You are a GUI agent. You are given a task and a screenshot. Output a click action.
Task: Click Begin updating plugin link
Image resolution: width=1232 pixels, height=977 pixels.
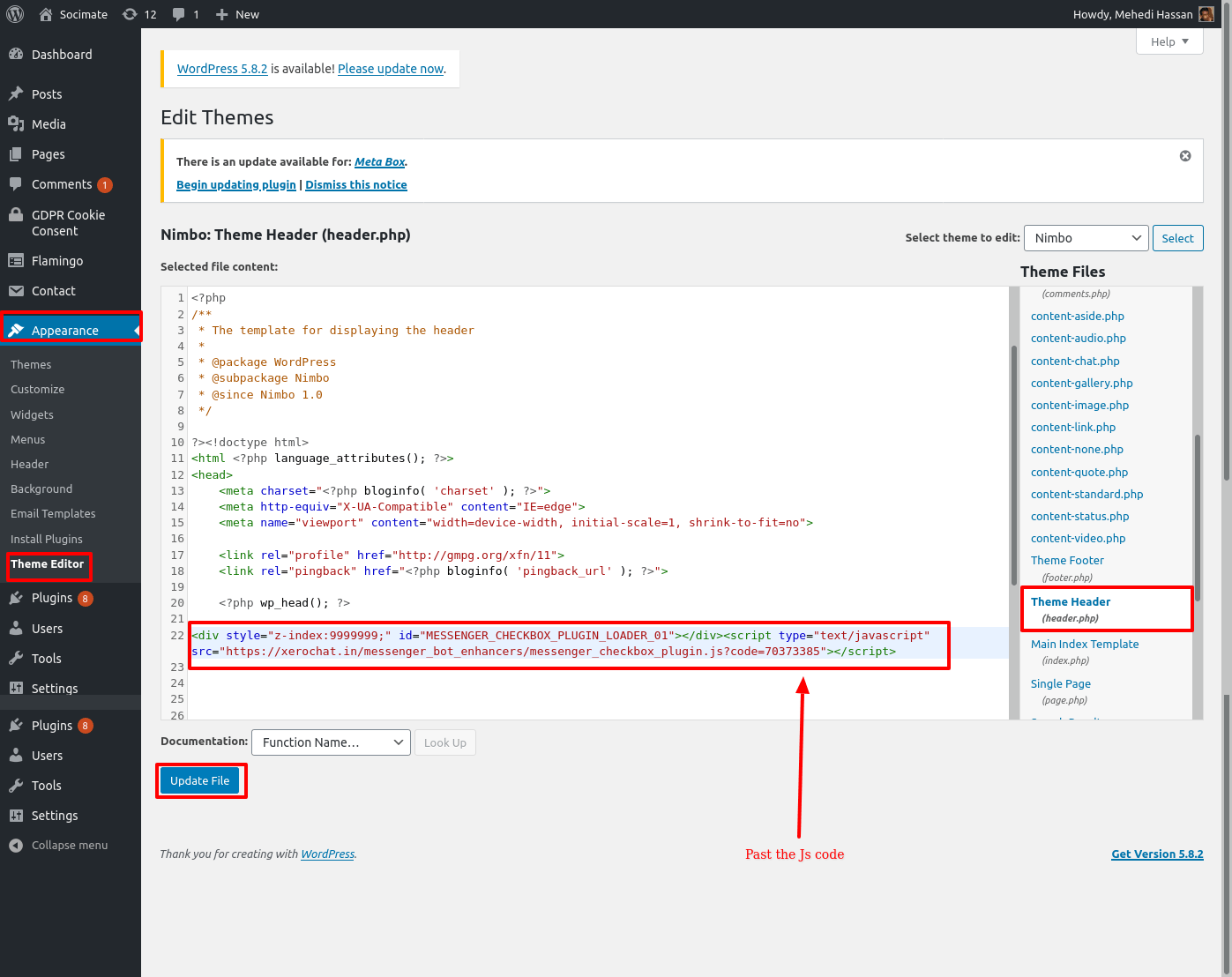[x=236, y=184]
